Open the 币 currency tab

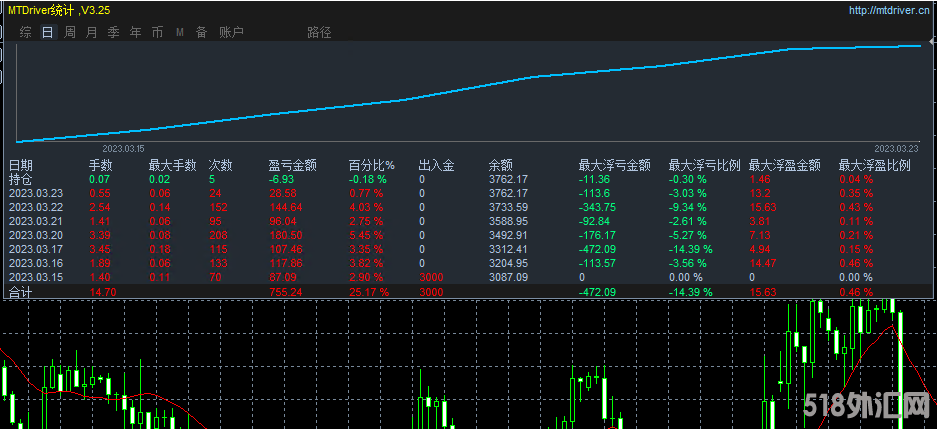(x=158, y=32)
